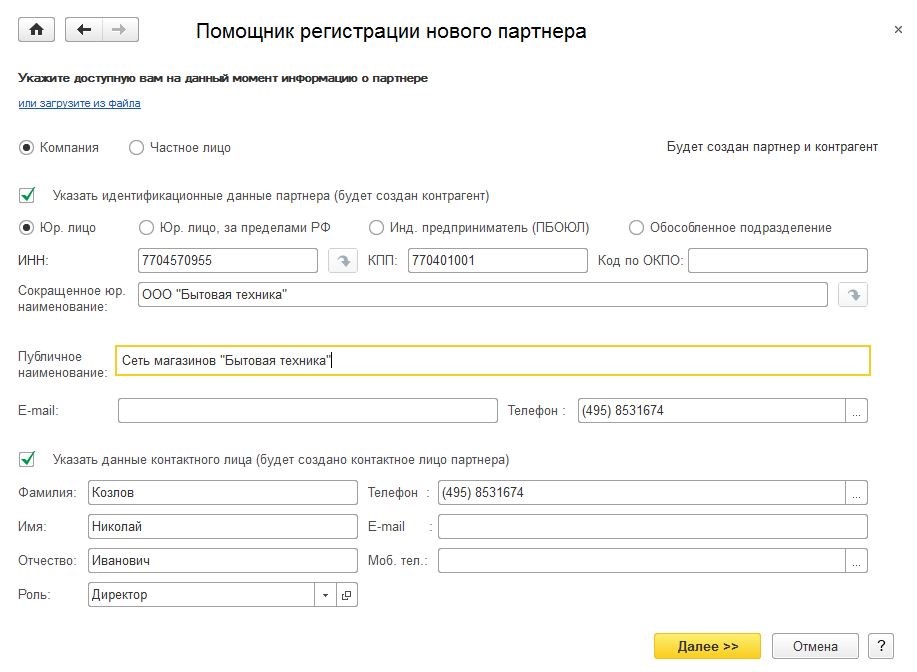
Task: Open contact person phone ellipsis button
Action: tap(856, 492)
